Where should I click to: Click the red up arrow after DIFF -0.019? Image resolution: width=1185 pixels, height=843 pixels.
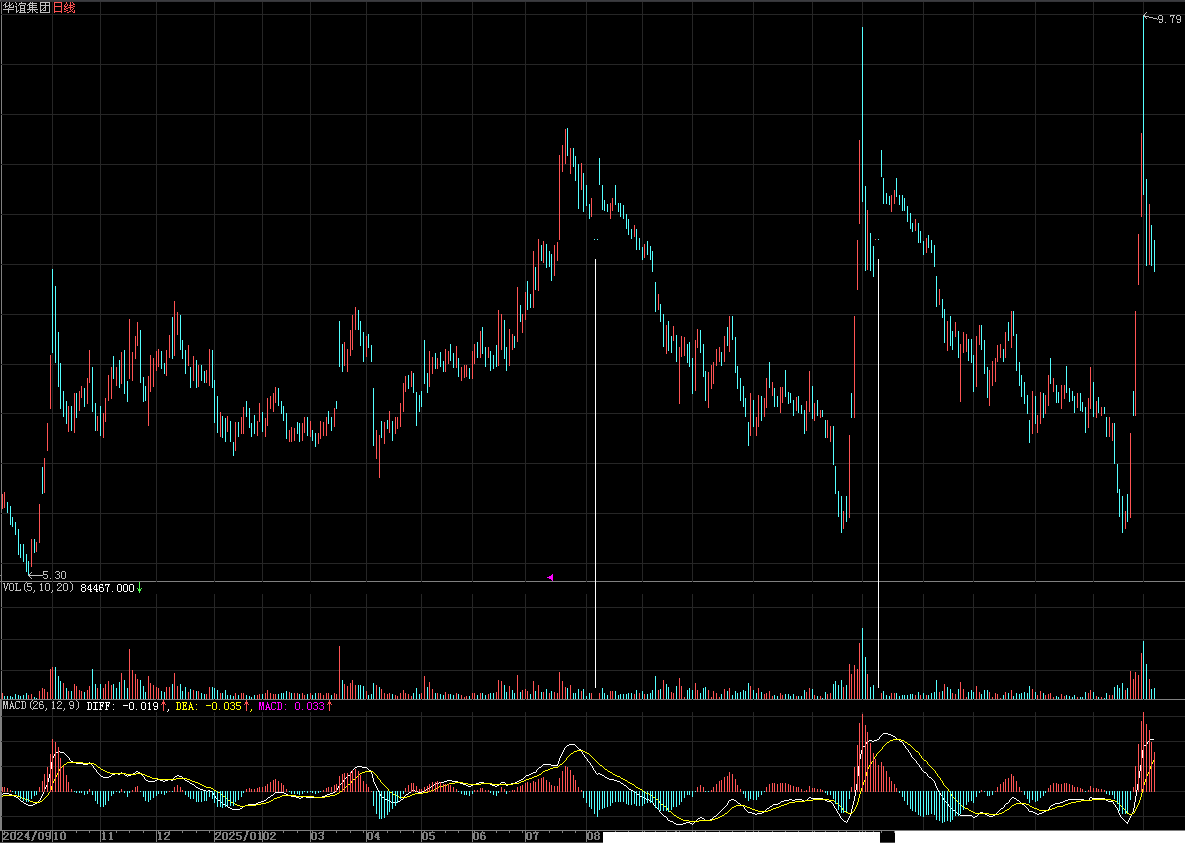pyautogui.click(x=163, y=705)
